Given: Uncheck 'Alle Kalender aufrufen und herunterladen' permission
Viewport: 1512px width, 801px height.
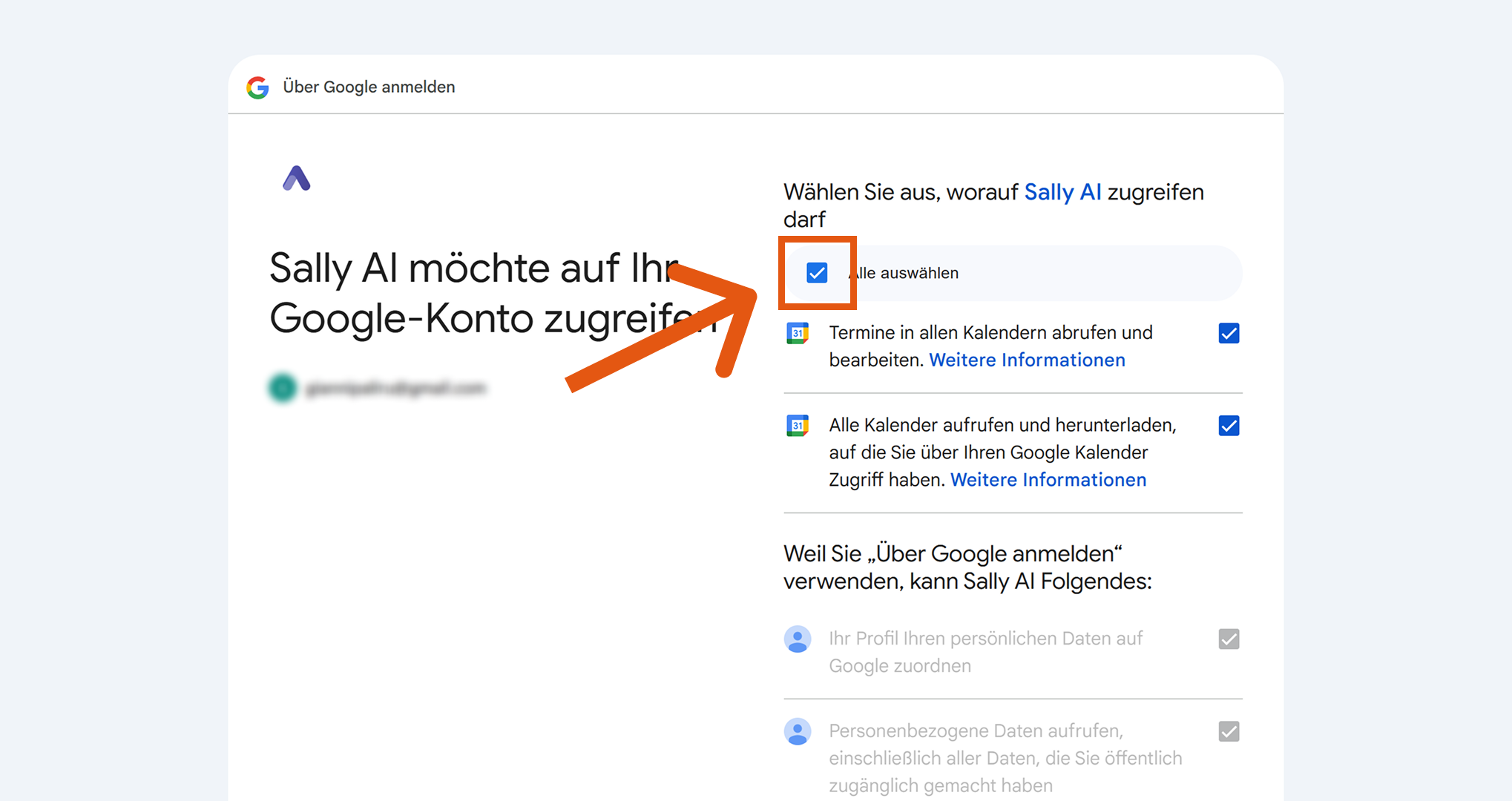Looking at the screenshot, I should [1229, 426].
